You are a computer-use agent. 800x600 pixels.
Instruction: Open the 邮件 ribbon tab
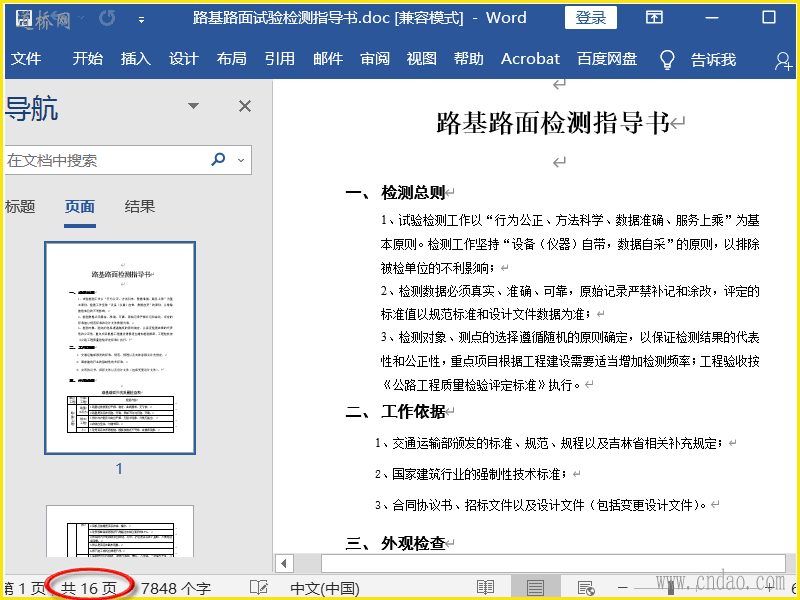(x=328, y=59)
